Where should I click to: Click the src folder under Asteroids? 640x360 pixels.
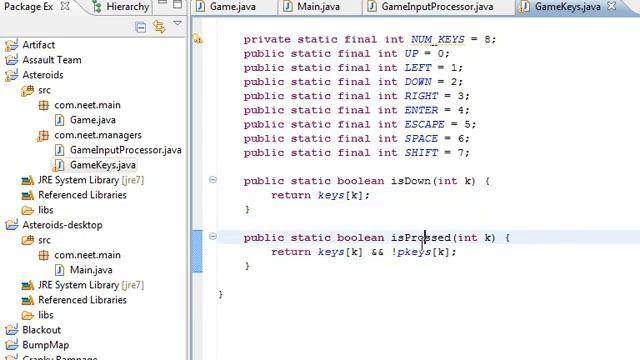[44, 90]
